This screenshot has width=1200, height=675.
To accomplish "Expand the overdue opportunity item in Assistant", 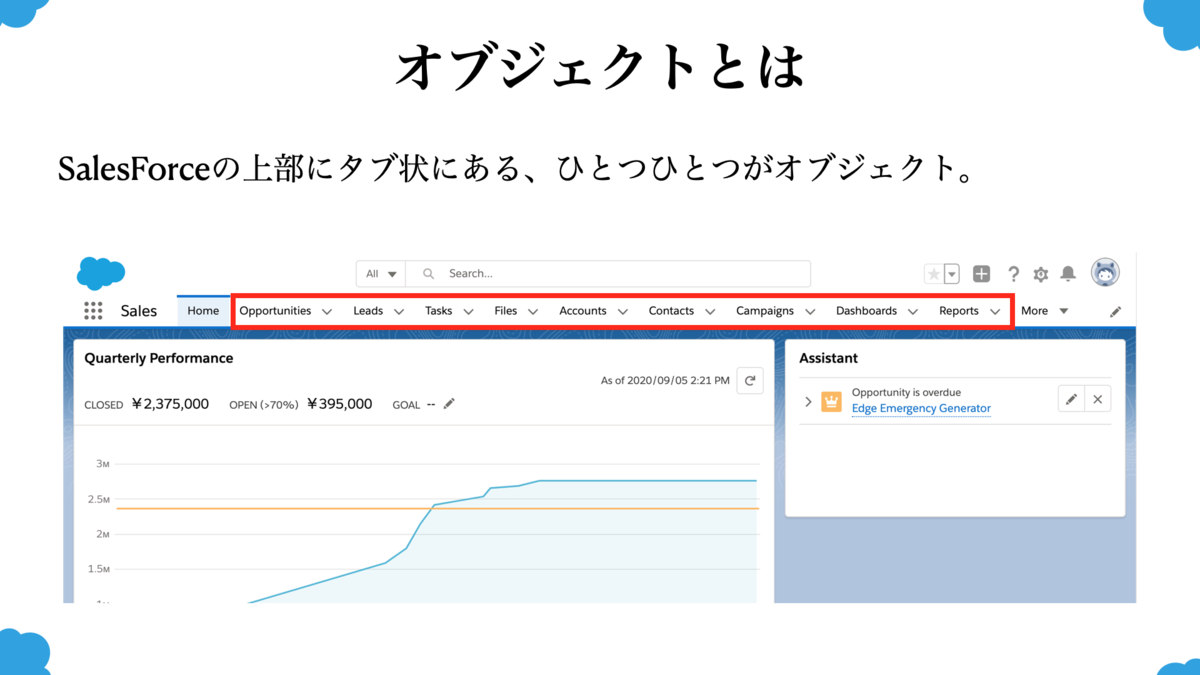I will 808,402.
